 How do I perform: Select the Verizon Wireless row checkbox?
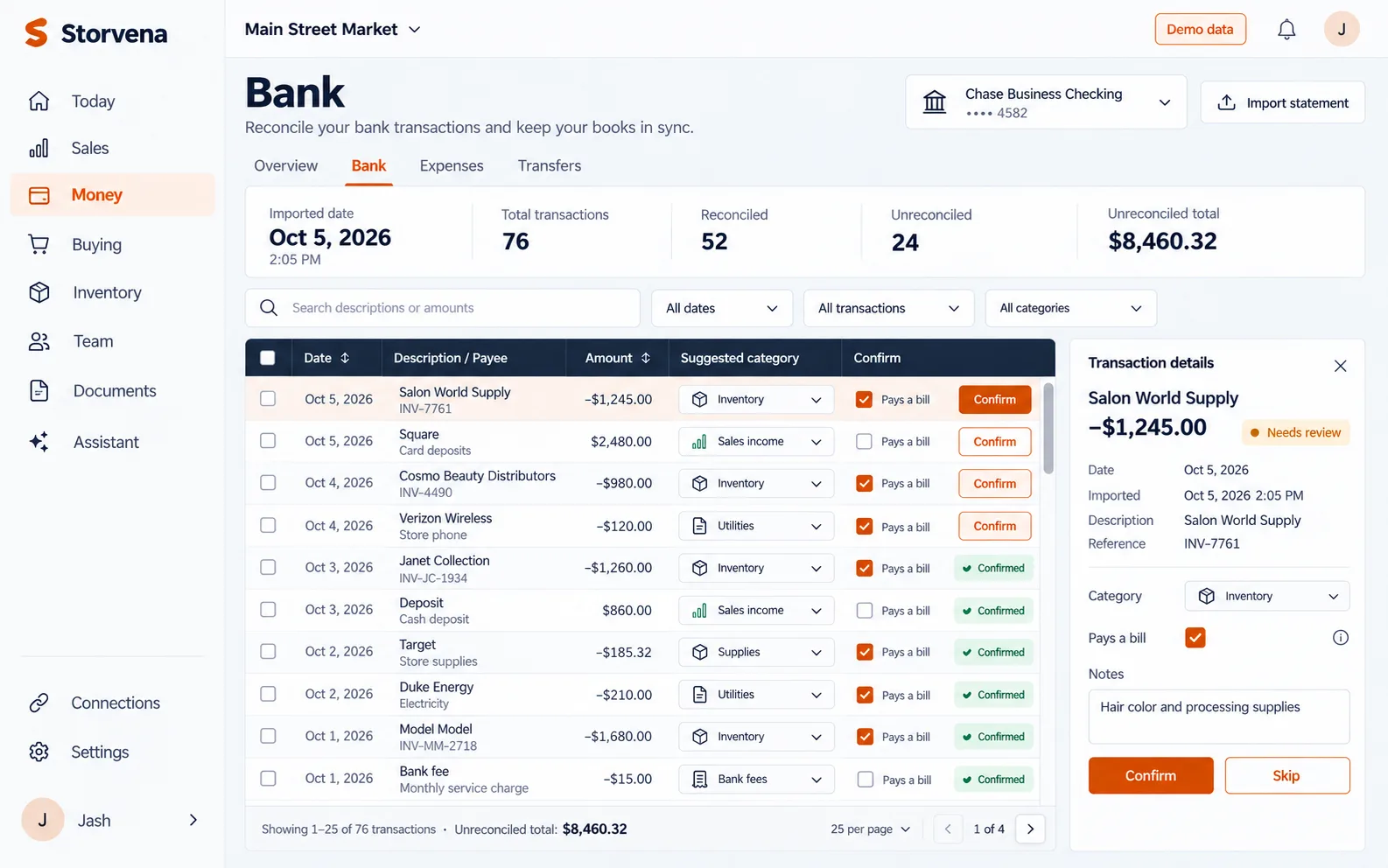[268, 525]
